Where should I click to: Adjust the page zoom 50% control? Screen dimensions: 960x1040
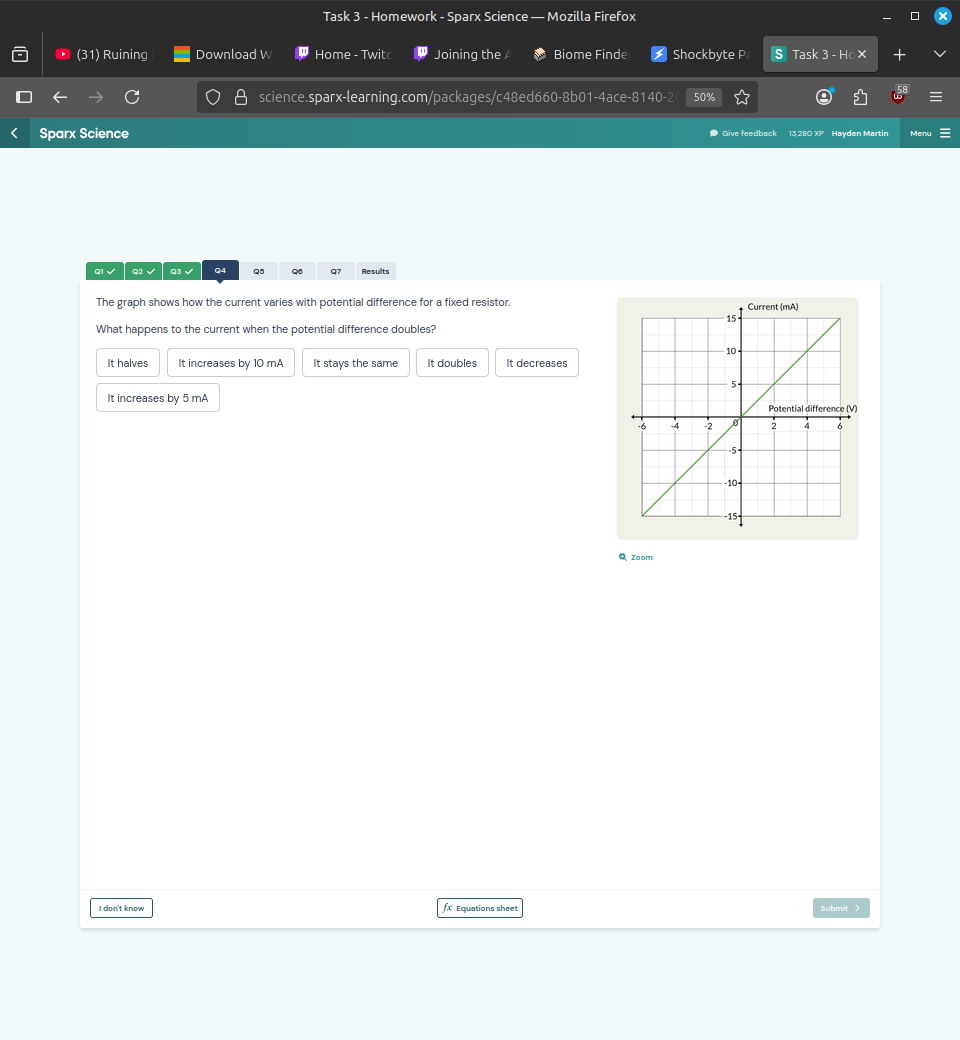pos(703,97)
